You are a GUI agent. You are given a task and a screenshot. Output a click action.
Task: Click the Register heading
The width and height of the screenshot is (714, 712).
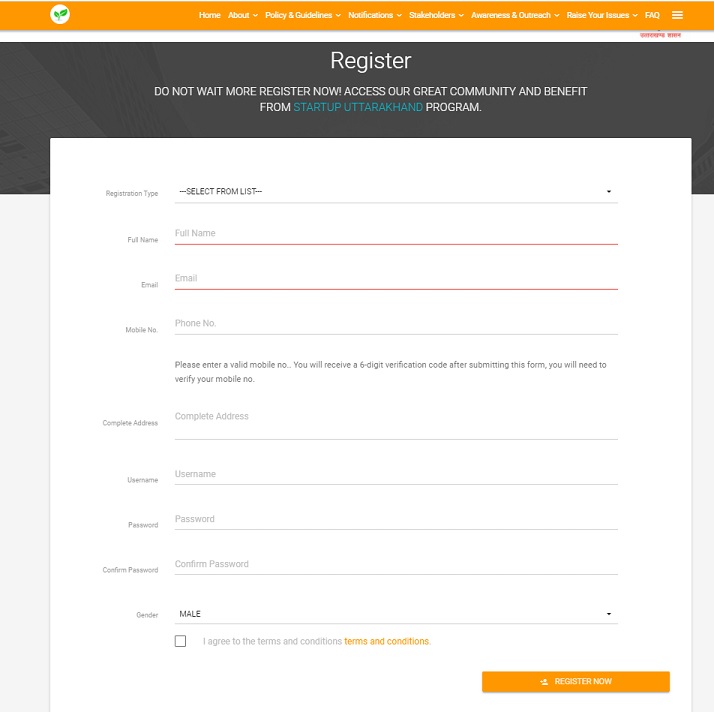371,61
